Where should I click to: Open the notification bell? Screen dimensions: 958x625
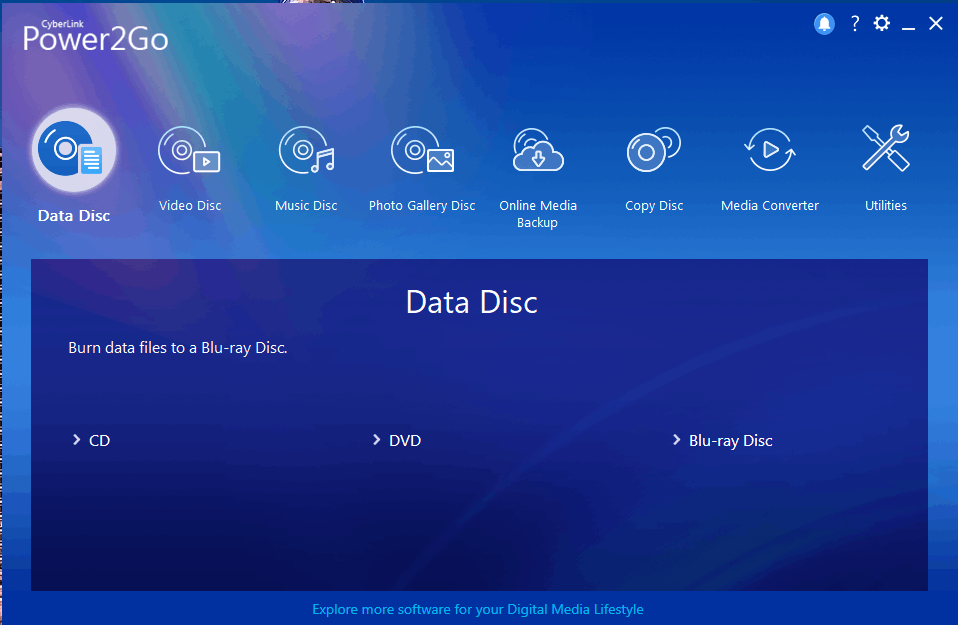click(x=823, y=23)
